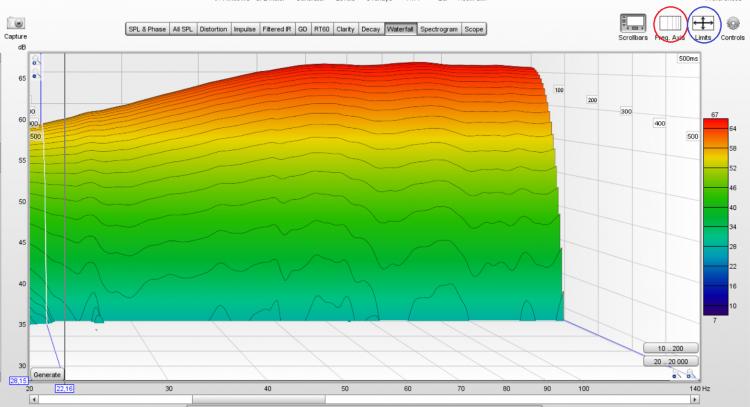Switch to the RT60 tab

(x=321, y=30)
